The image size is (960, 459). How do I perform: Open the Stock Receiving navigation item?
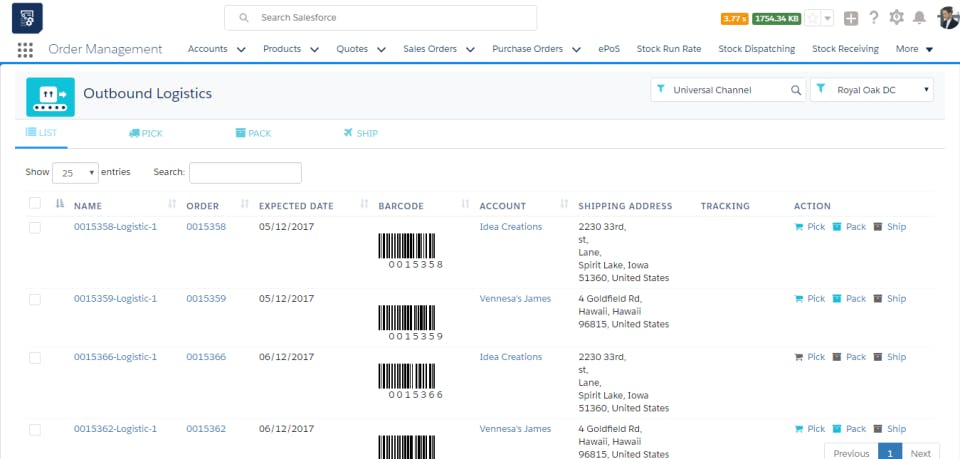(845, 49)
